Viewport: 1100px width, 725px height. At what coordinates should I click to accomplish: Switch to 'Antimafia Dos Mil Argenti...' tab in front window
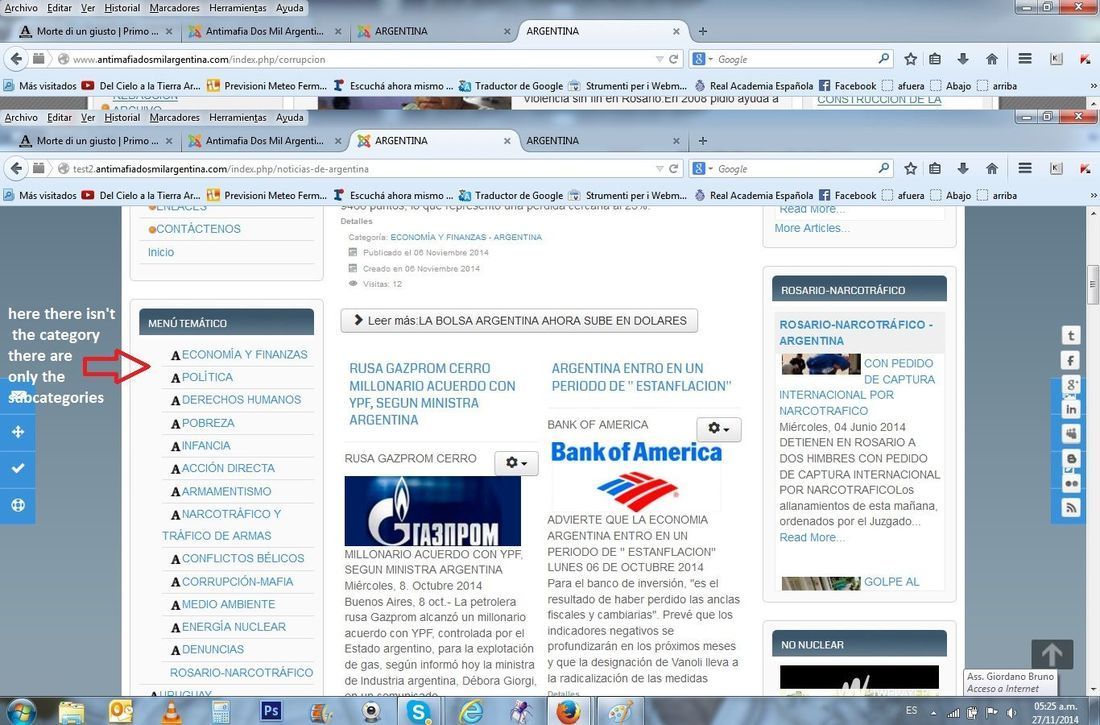coord(264,140)
